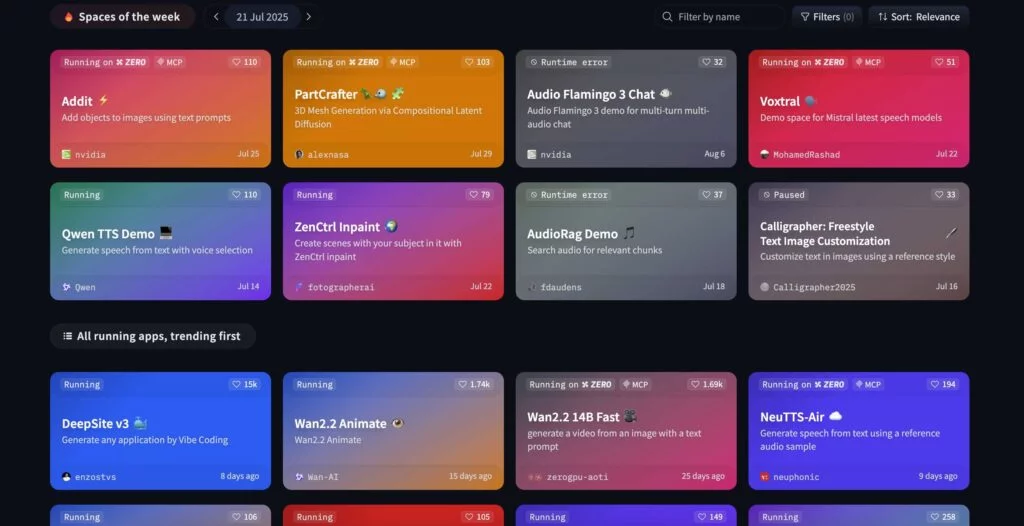Click the heart icon on NeuTTS-Air card
Screen dimensions: 1024x526
pyautogui.click(x=935, y=384)
